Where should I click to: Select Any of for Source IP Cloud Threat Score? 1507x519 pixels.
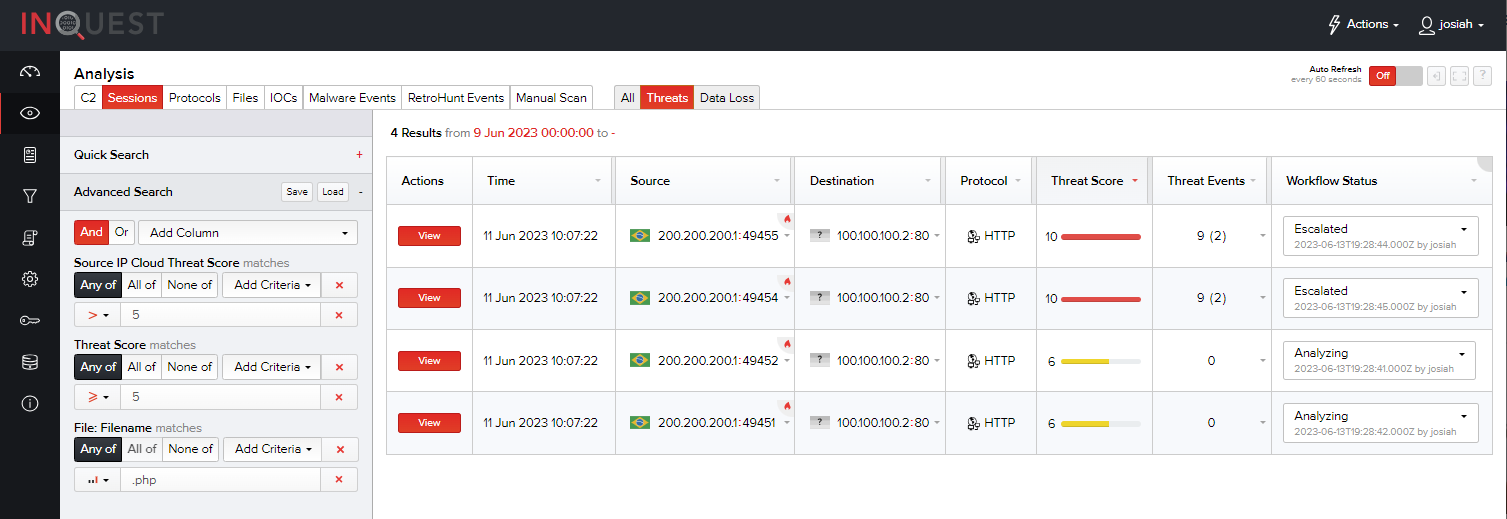pyautogui.click(x=98, y=285)
